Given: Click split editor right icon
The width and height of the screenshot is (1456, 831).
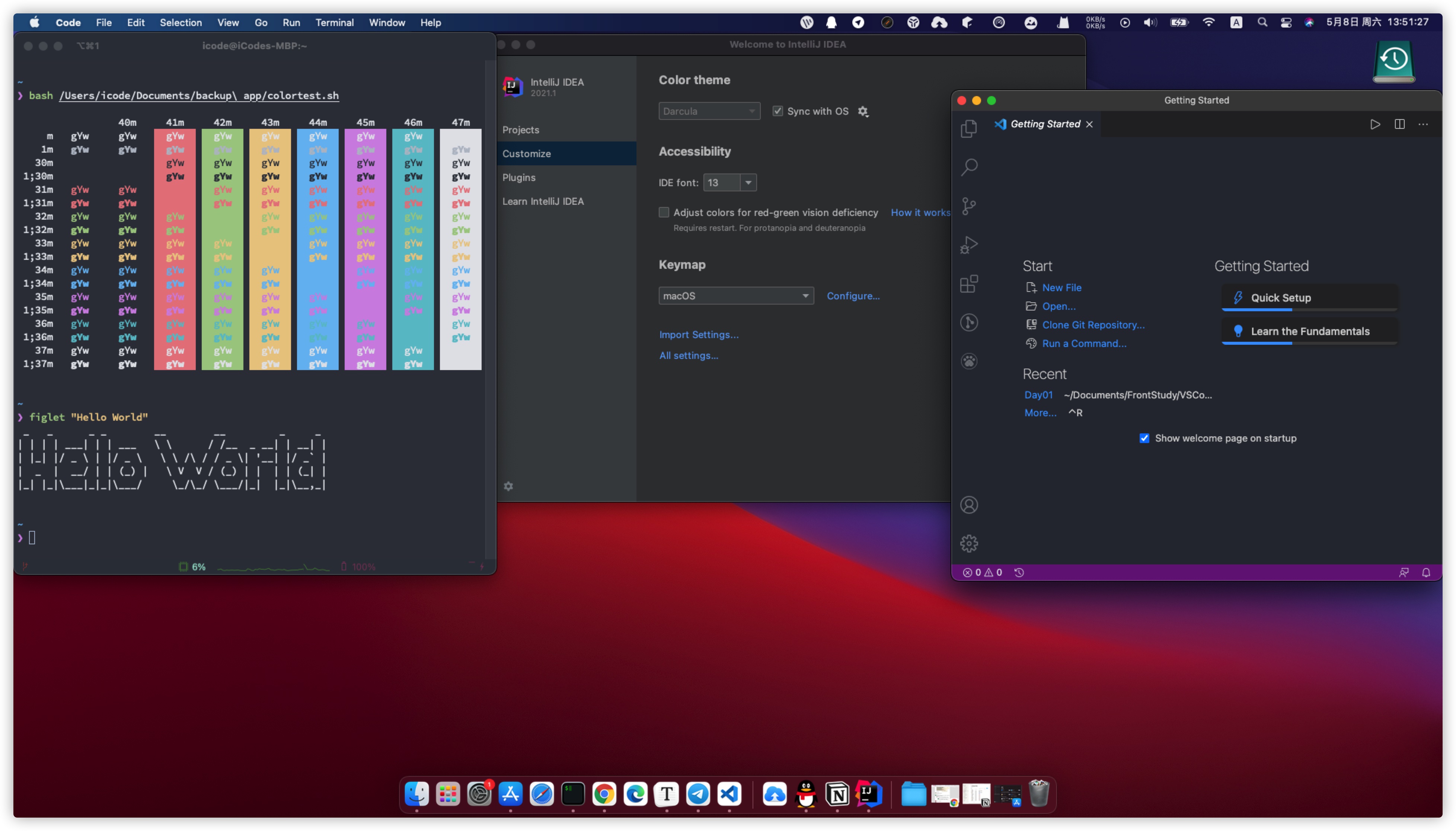Looking at the screenshot, I should (1399, 124).
